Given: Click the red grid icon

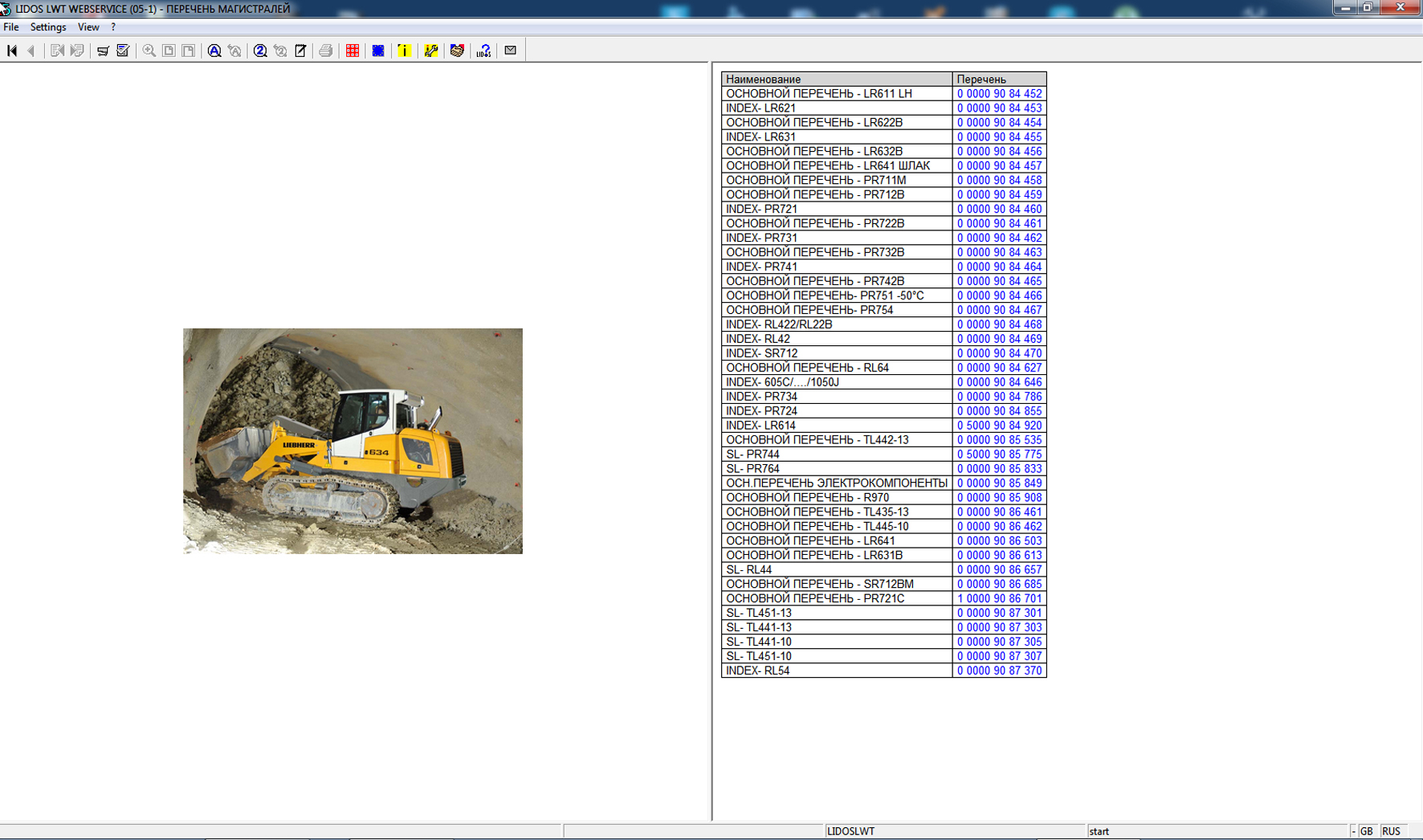Looking at the screenshot, I should click(353, 51).
